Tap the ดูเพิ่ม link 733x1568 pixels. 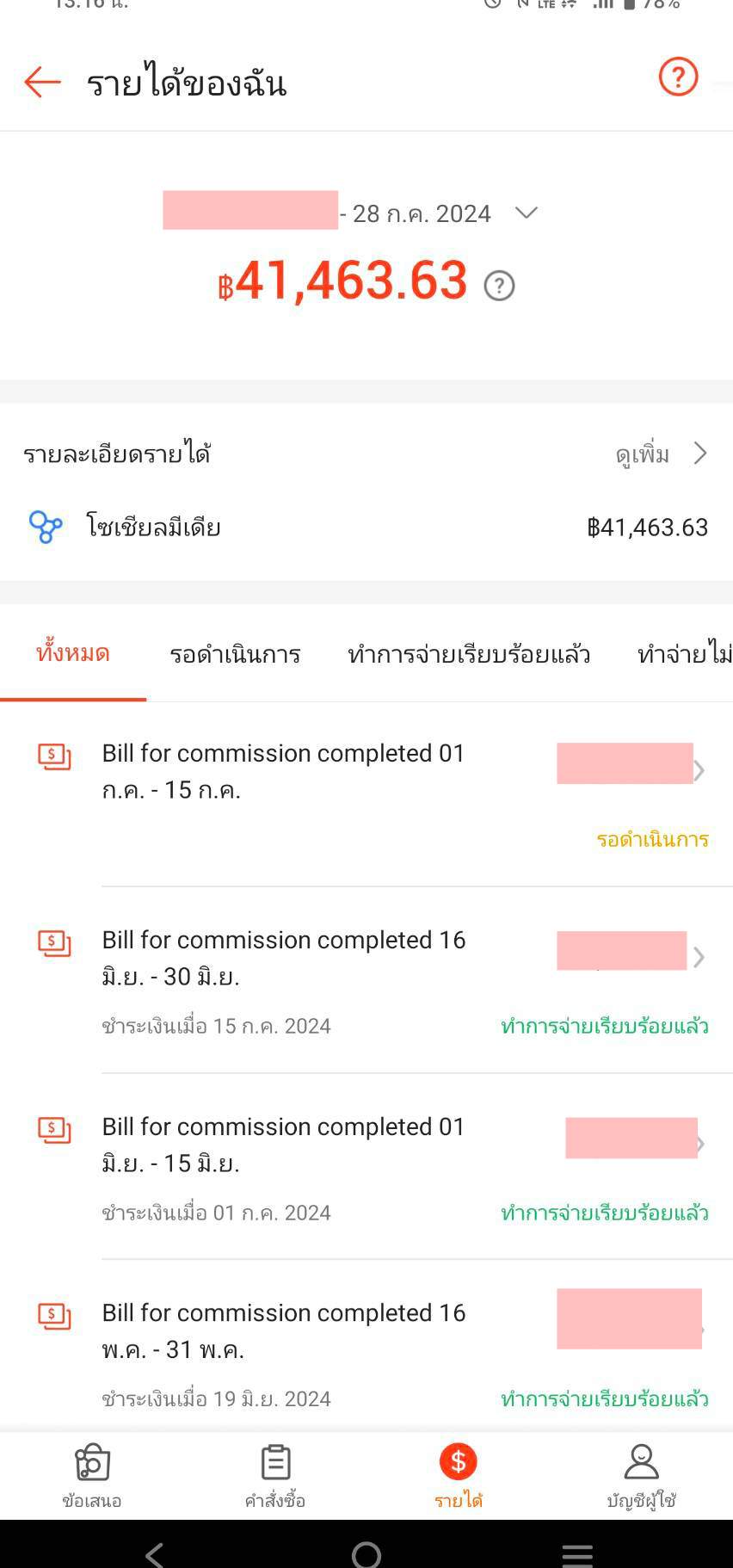pos(643,454)
